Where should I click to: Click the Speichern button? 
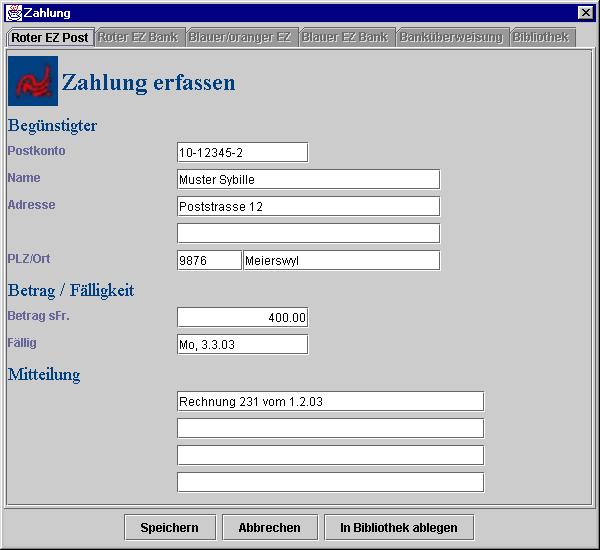(x=170, y=527)
